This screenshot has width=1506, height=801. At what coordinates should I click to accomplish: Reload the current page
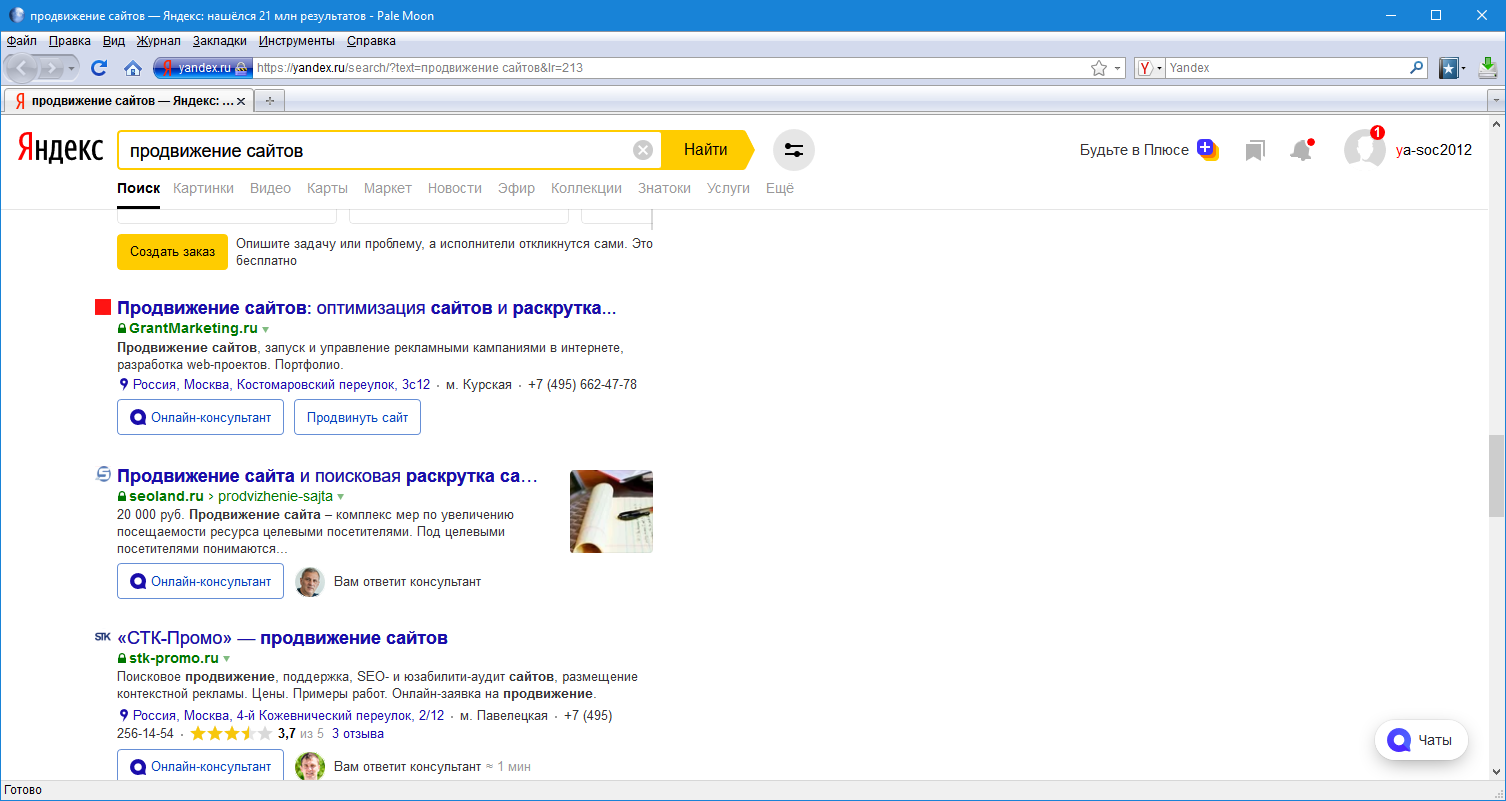[x=99, y=68]
